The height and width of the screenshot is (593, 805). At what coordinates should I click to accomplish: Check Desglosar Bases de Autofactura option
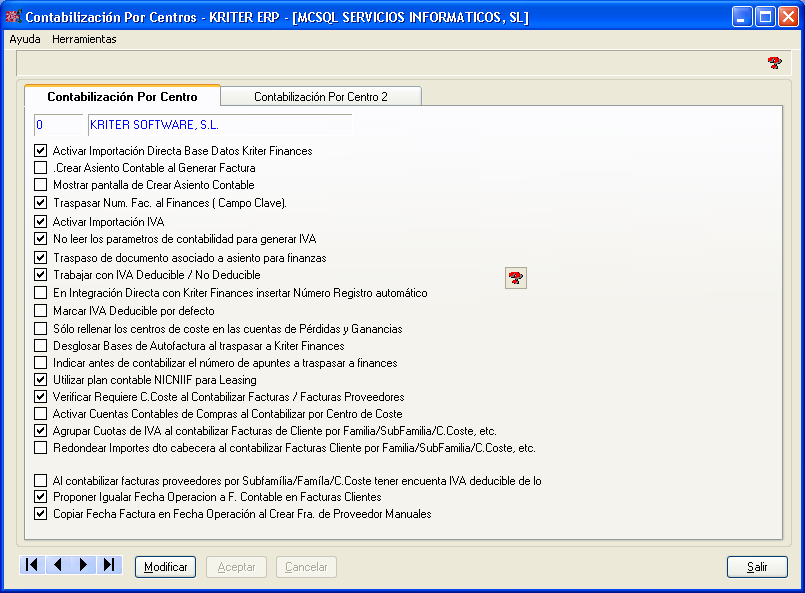pos(41,346)
